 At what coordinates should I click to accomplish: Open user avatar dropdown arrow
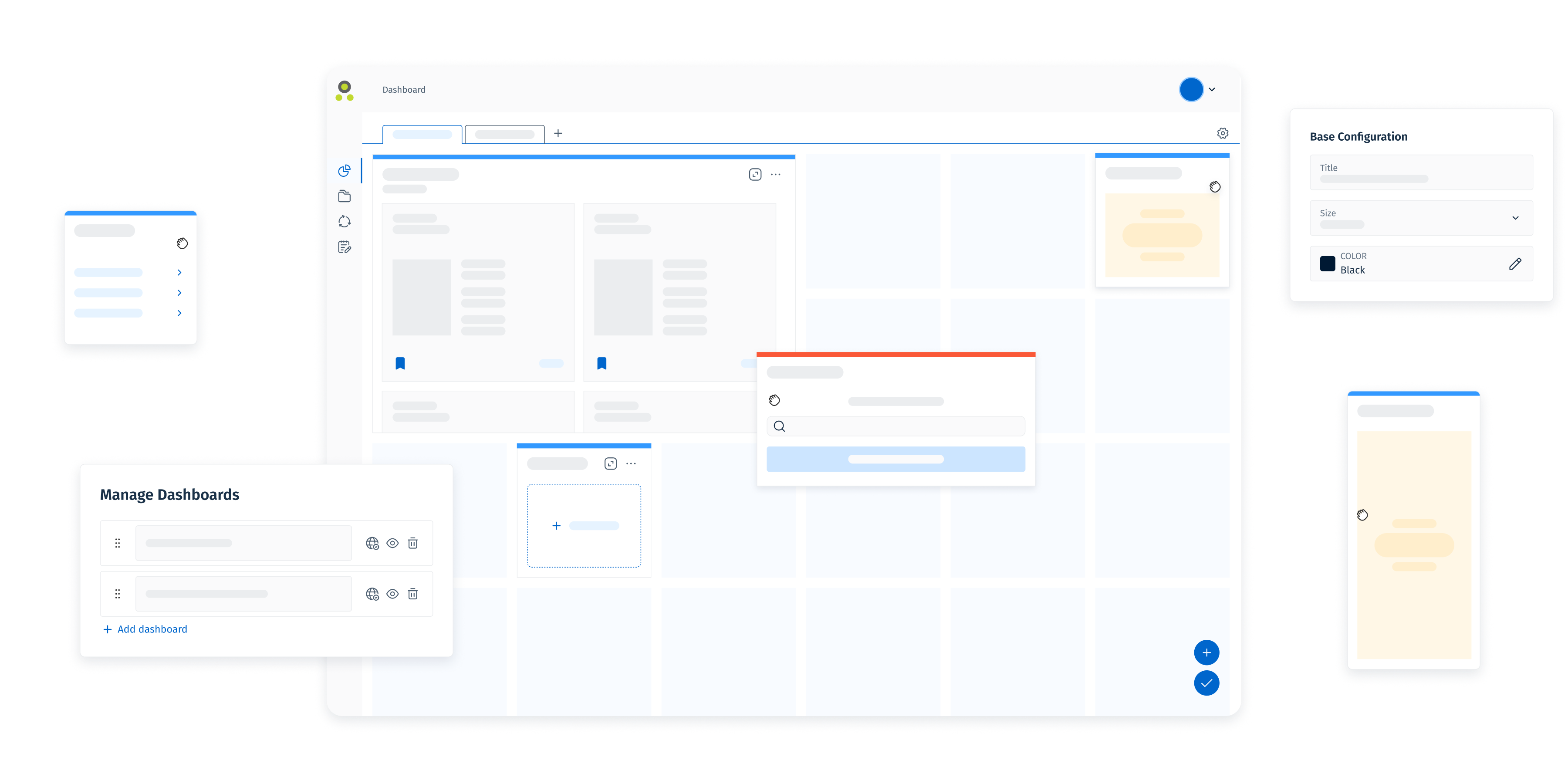[x=1212, y=89]
